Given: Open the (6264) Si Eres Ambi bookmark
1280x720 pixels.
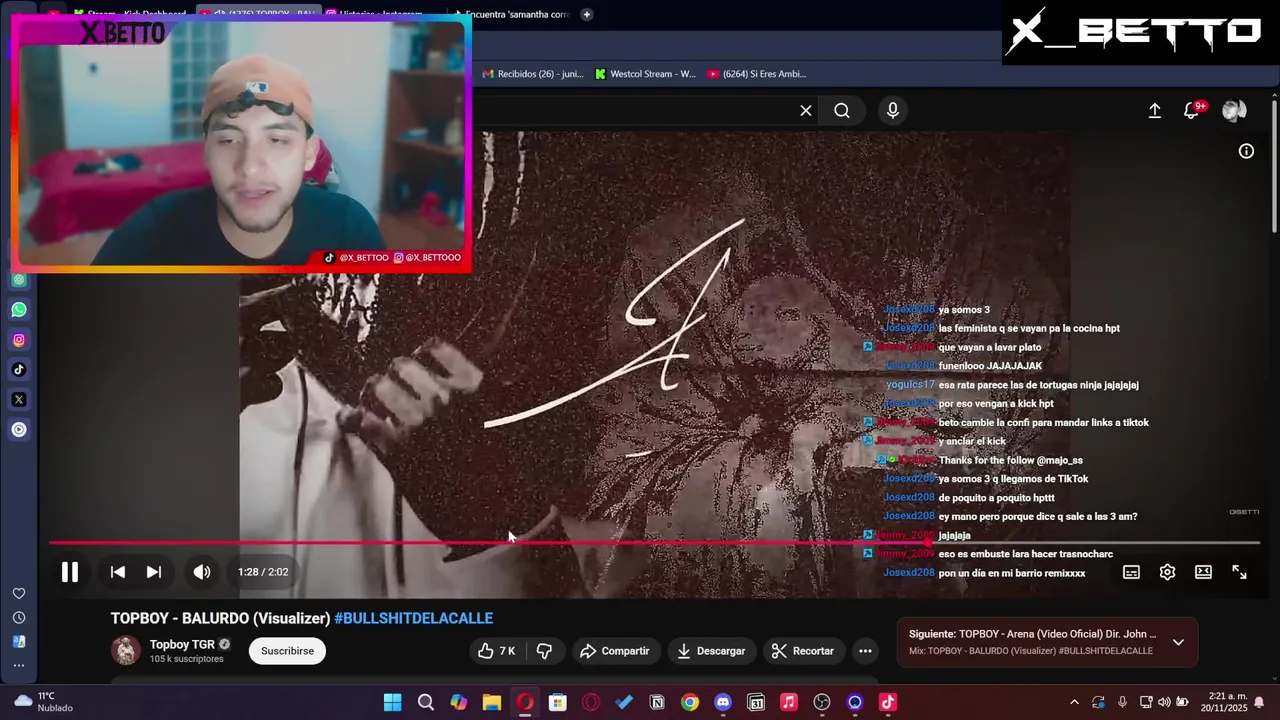Looking at the screenshot, I should click(x=756, y=74).
